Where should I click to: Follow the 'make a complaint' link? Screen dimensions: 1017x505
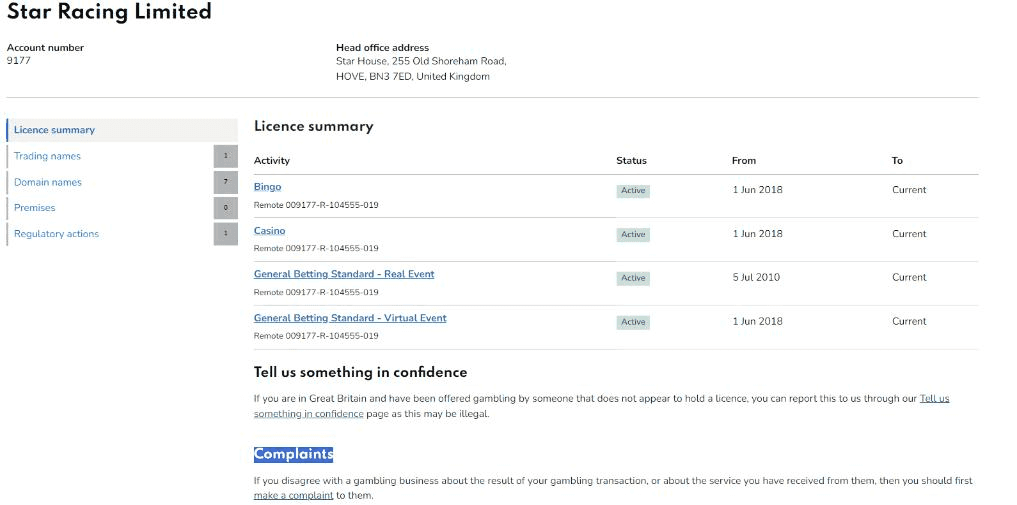coord(293,495)
